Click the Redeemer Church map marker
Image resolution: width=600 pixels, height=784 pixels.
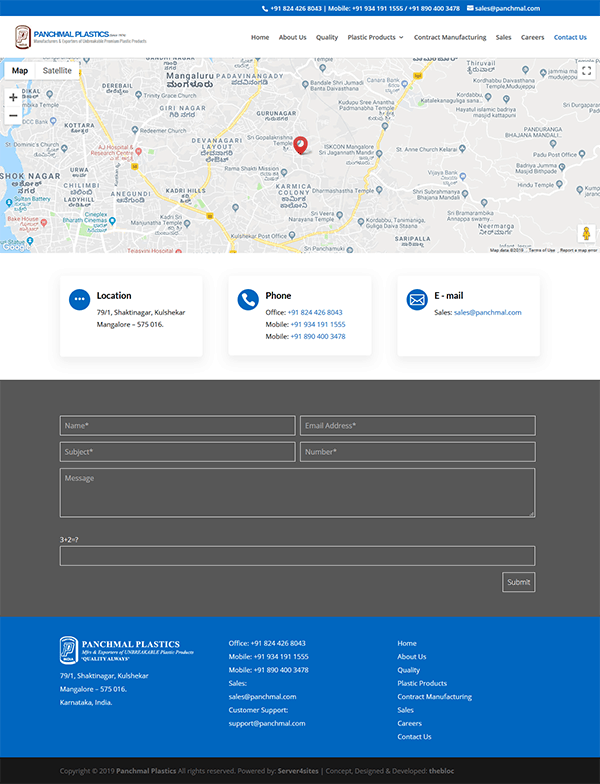click(x=135, y=130)
